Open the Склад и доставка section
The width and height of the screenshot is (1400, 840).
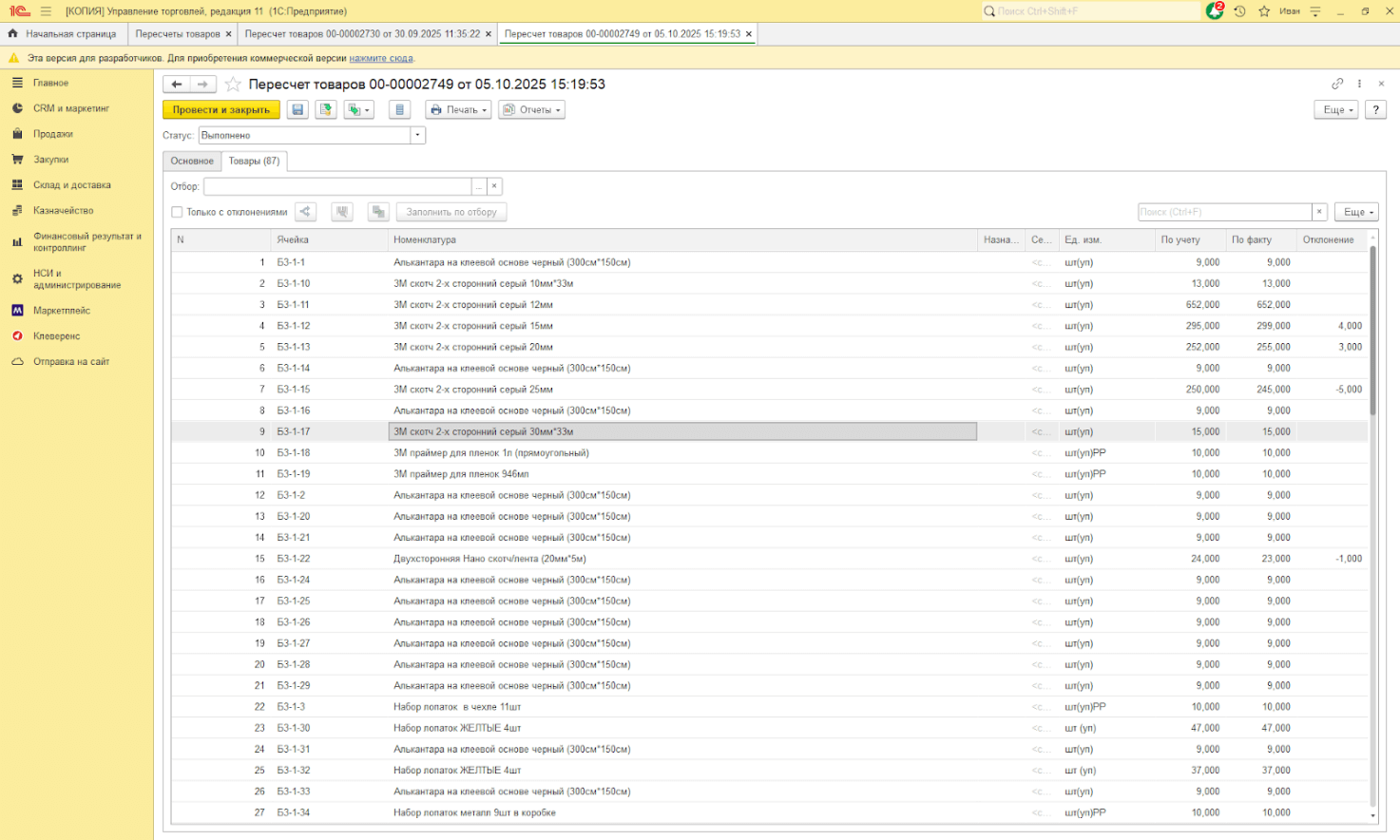[x=71, y=185]
